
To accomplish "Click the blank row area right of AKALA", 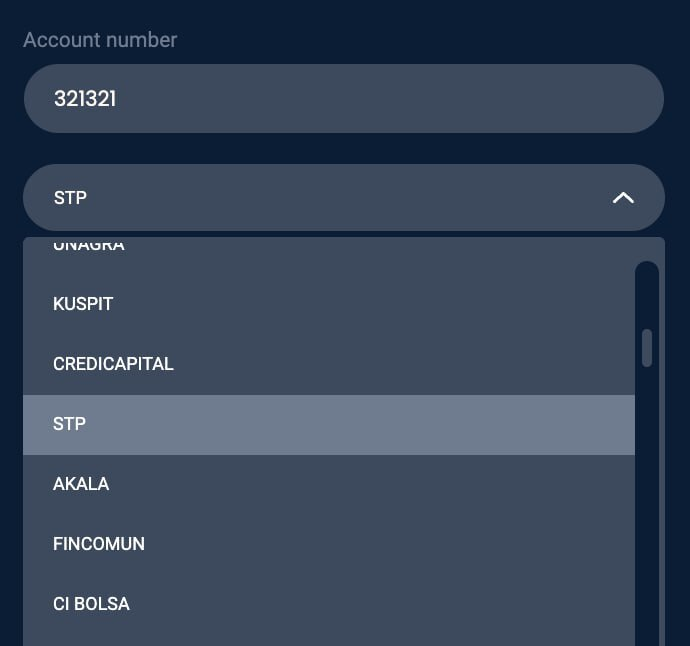I will (400, 484).
